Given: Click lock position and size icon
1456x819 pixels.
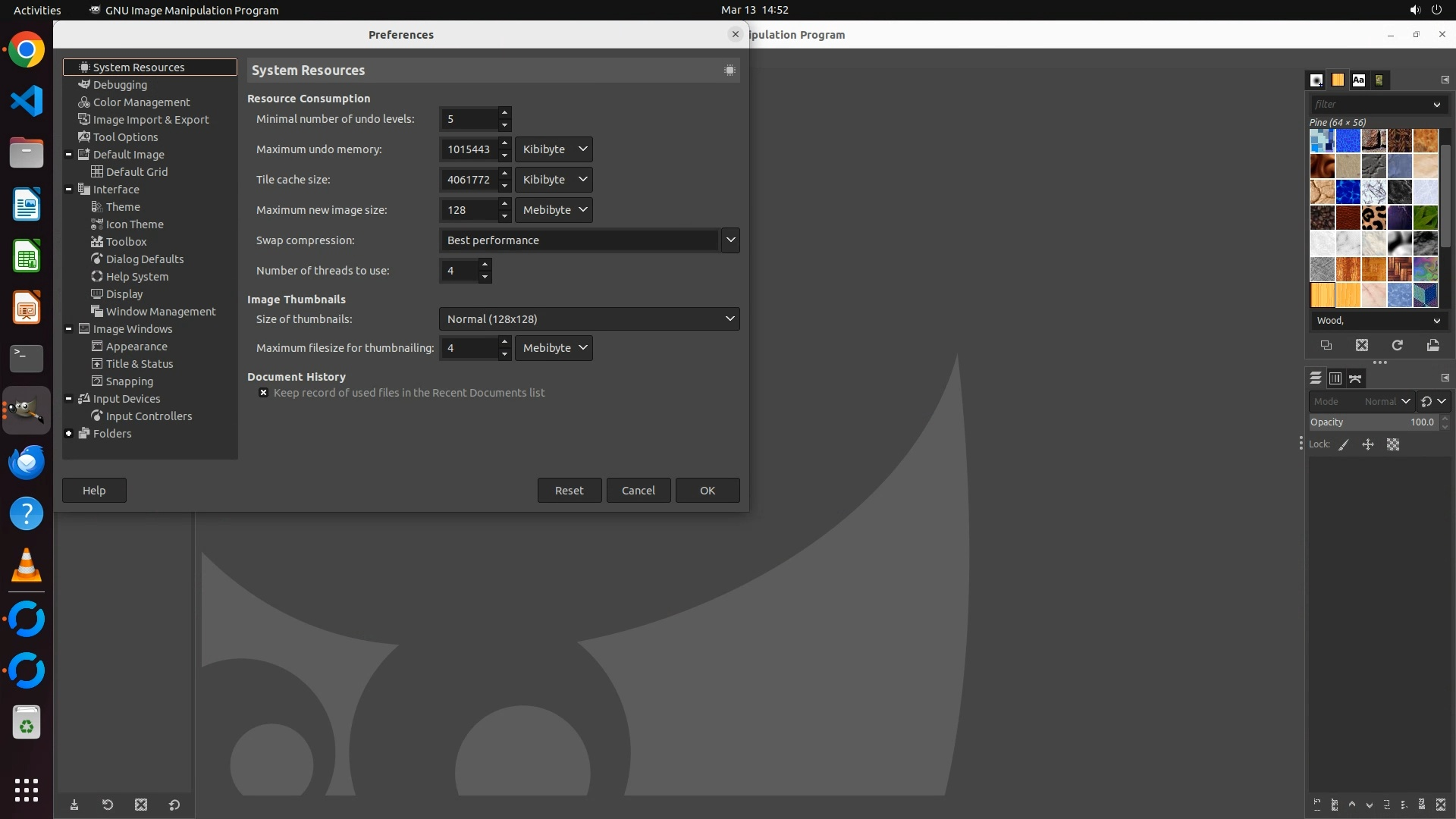Looking at the screenshot, I should tap(1368, 445).
